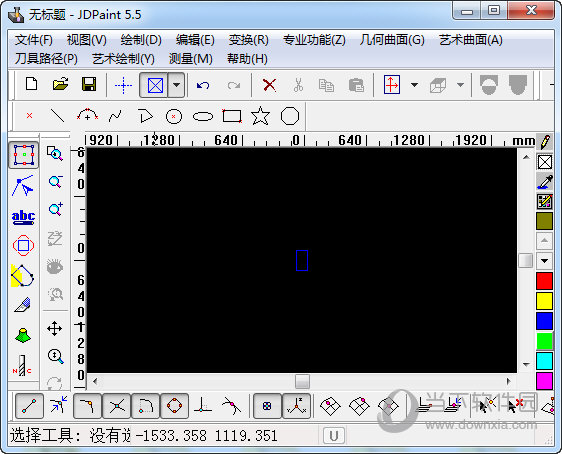
Task: Select the ellipse drawing tool
Action: (203, 116)
